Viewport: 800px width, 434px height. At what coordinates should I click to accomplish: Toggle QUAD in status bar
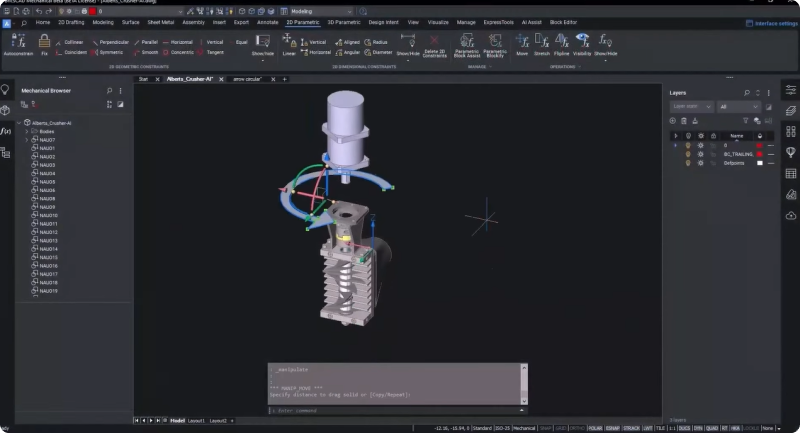[x=712, y=428]
